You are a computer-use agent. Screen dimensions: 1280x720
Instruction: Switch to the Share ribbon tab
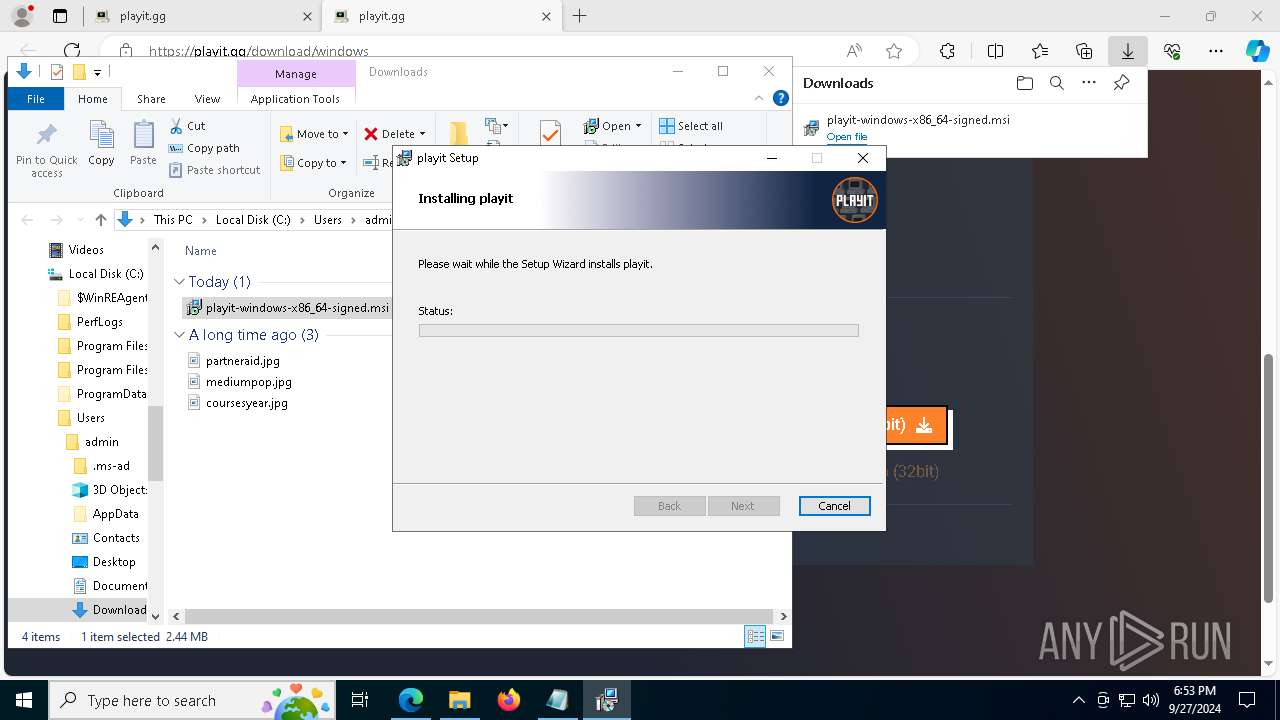[x=151, y=99]
